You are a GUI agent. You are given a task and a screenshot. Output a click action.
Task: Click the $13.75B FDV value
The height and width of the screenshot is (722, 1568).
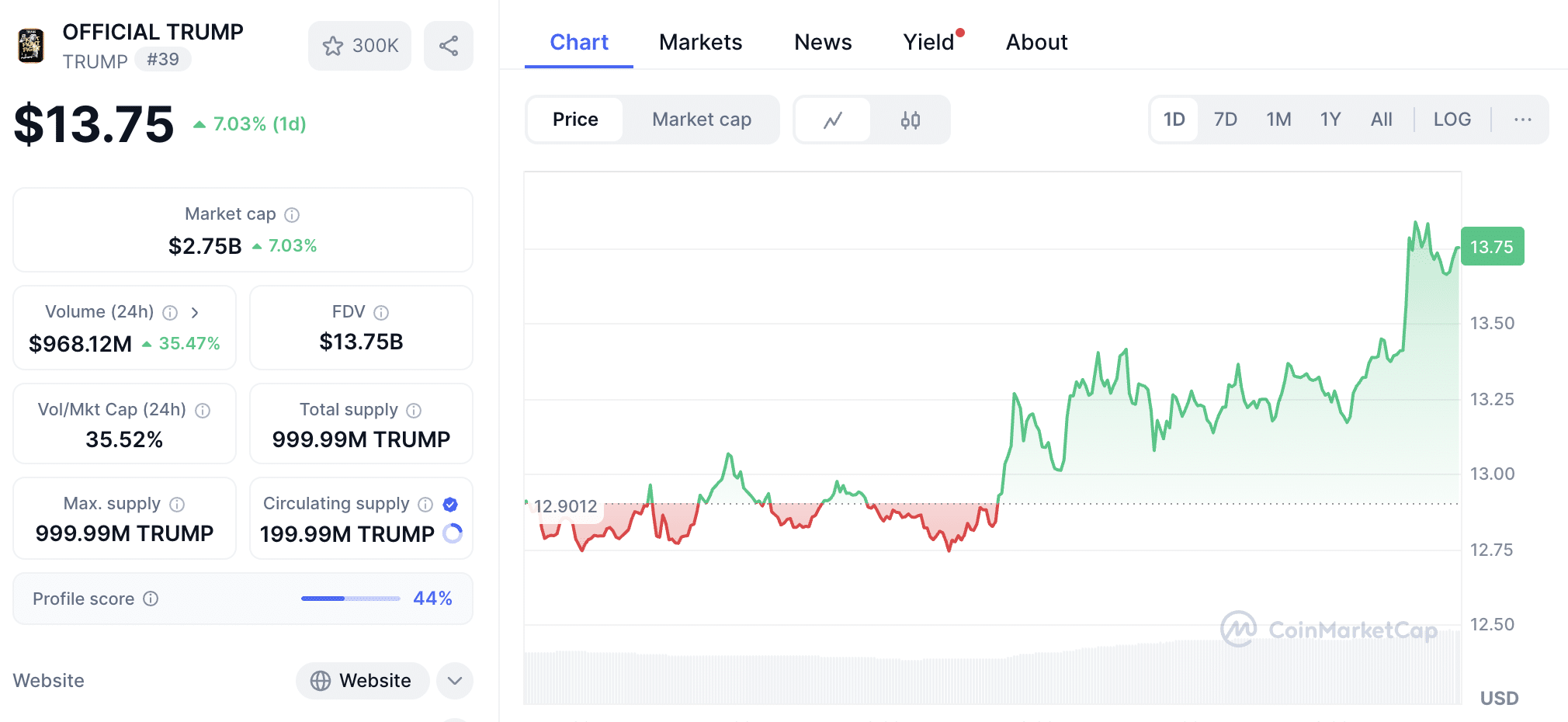pyautogui.click(x=361, y=342)
